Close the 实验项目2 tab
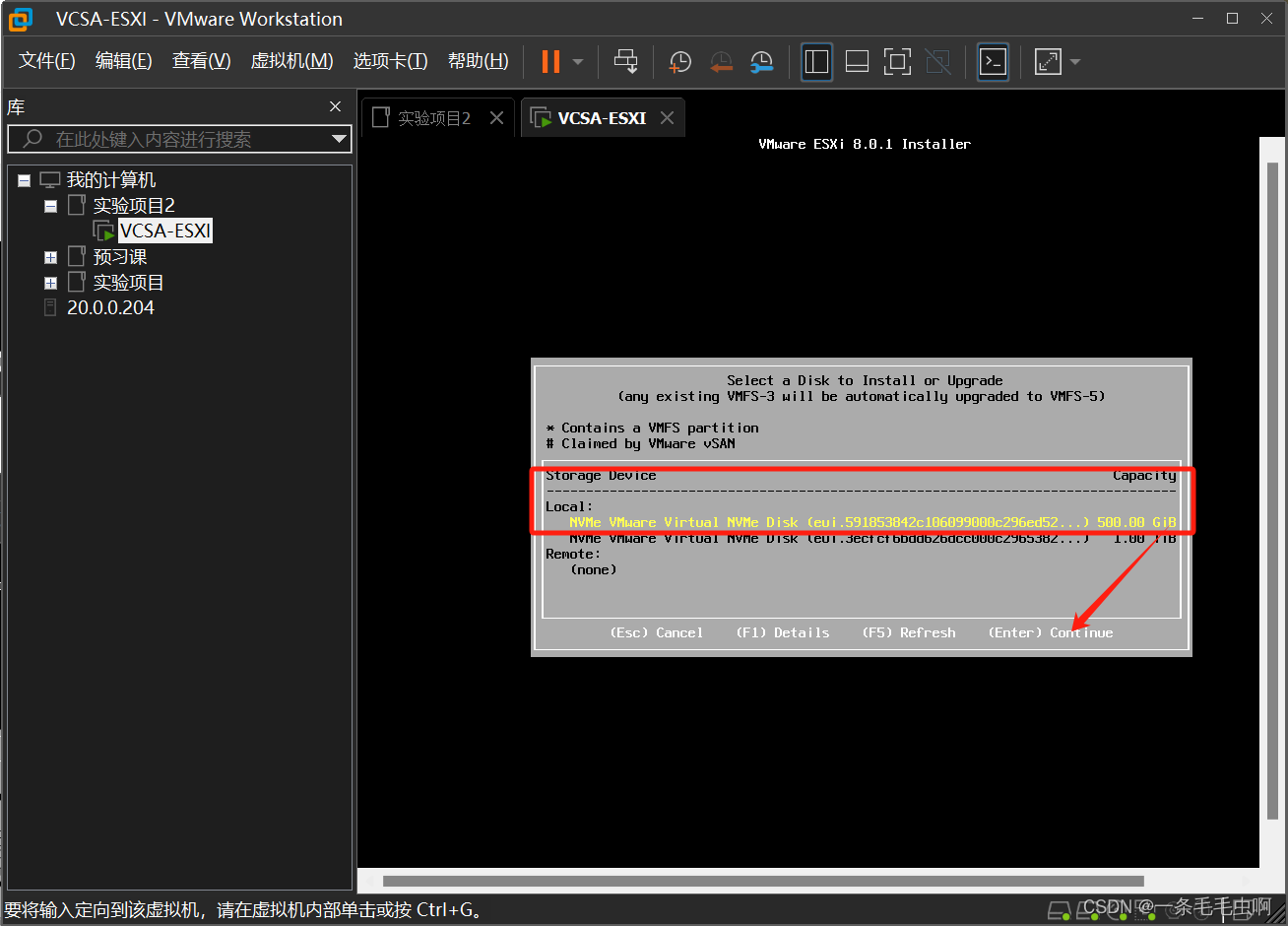 pyautogui.click(x=497, y=118)
